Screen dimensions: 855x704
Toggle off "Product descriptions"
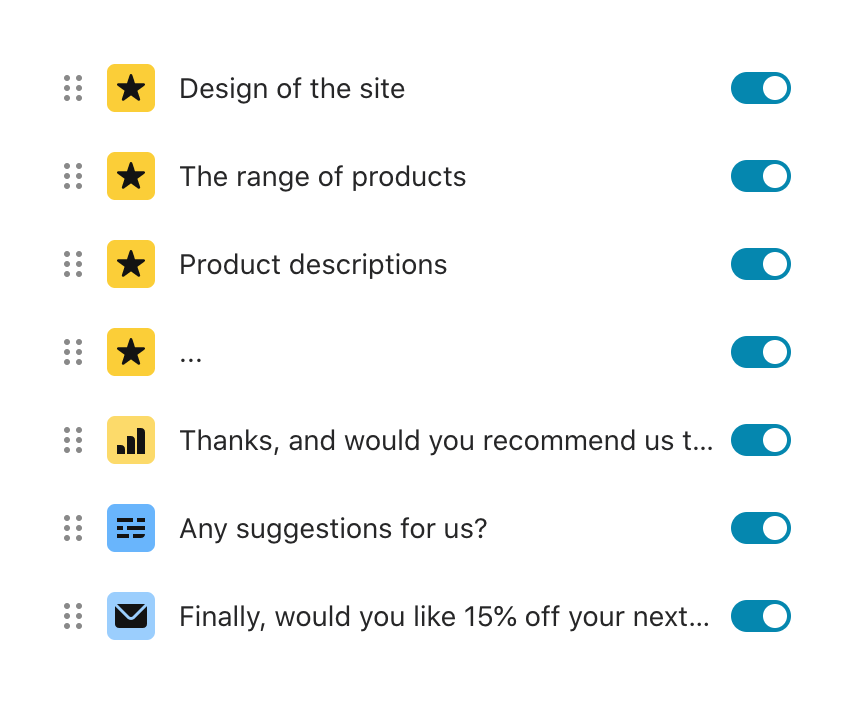[x=761, y=264]
